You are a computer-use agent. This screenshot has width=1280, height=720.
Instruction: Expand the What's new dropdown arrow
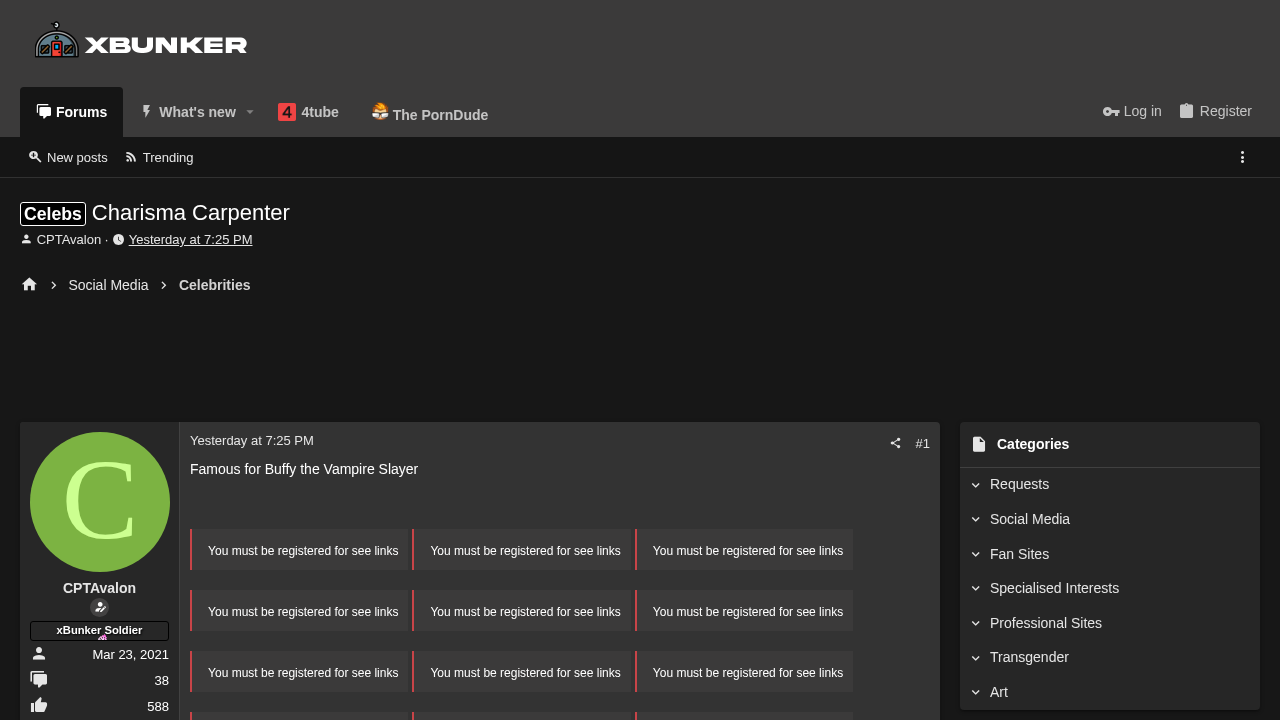coord(250,112)
